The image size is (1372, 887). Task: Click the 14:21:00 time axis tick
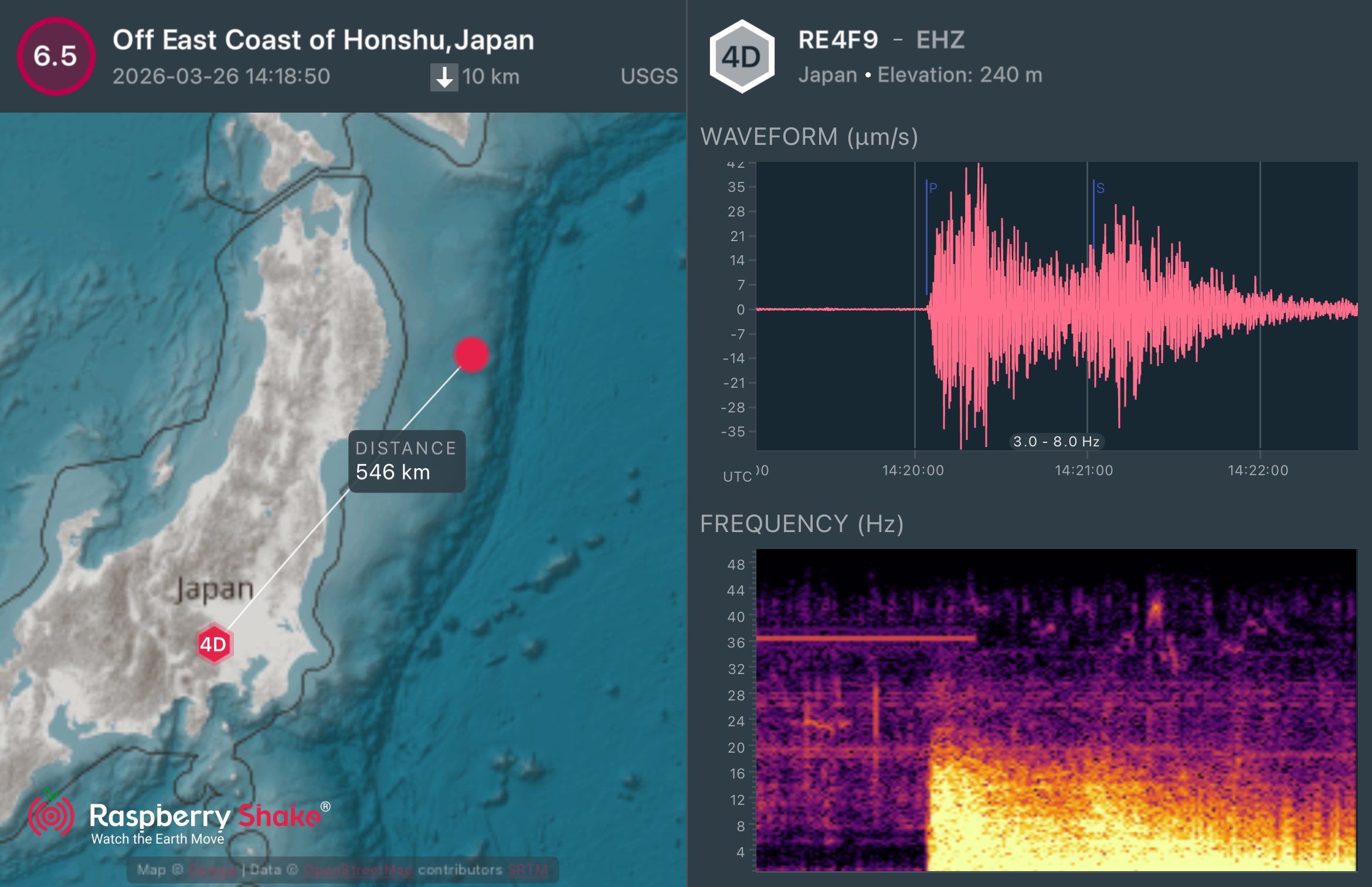tap(1084, 470)
